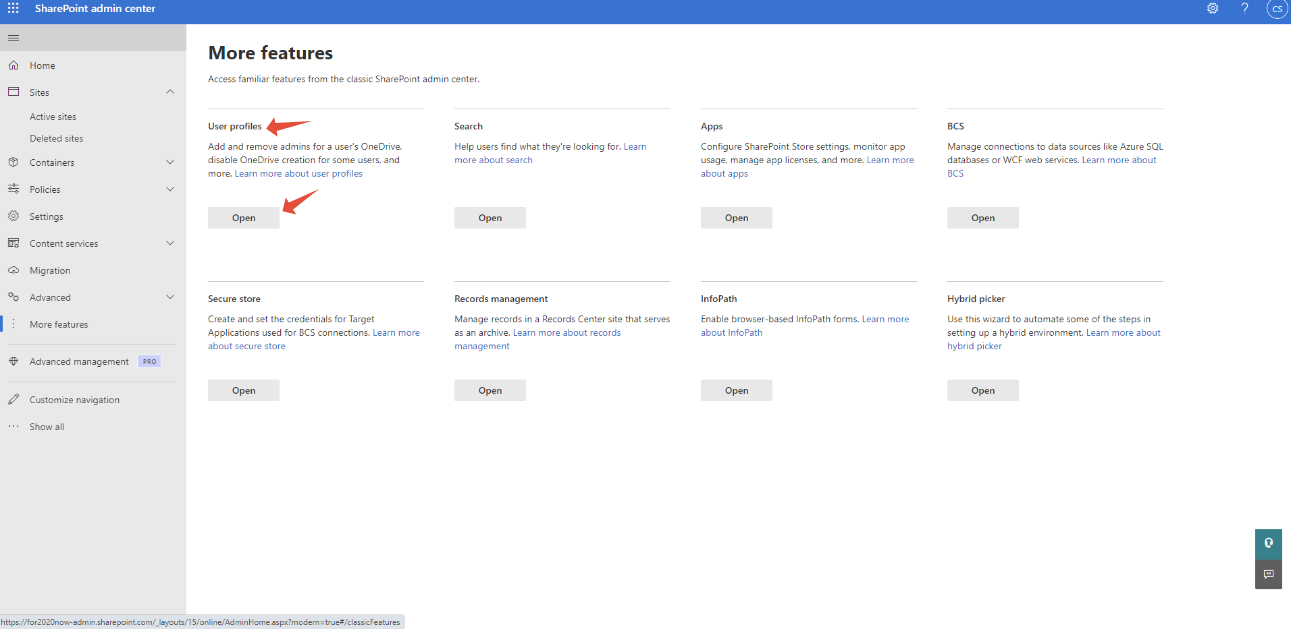Viewport: 1291px width, 629px height.
Task: Click Open under InfoPath
Action: click(x=736, y=391)
